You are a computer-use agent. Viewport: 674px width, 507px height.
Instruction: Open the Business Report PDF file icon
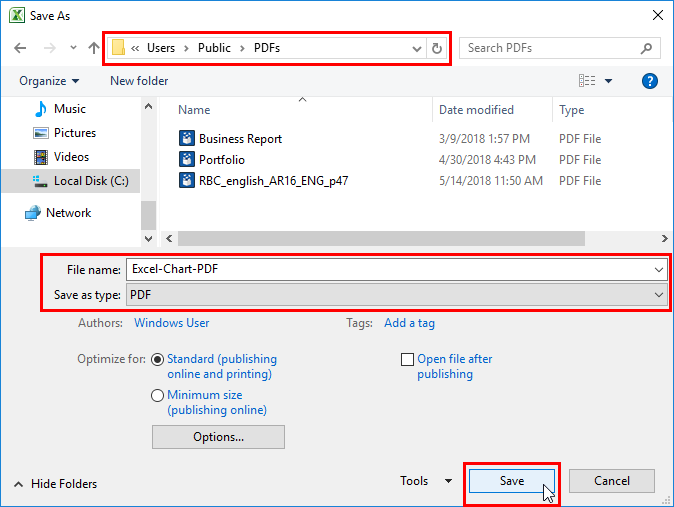186,139
